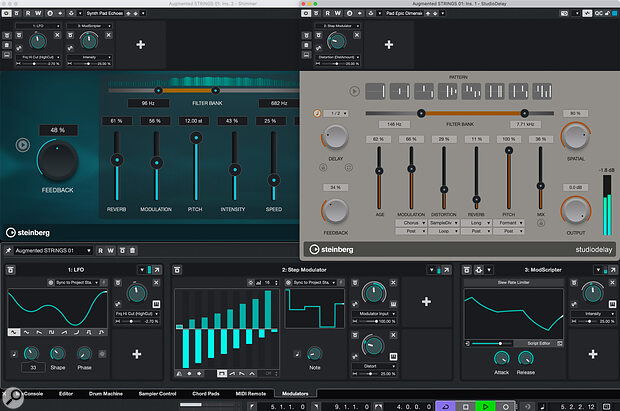Screen dimensions: 620x411
Task: Add new modulation target in ModScripter panel
Action: (x=593, y=354)
